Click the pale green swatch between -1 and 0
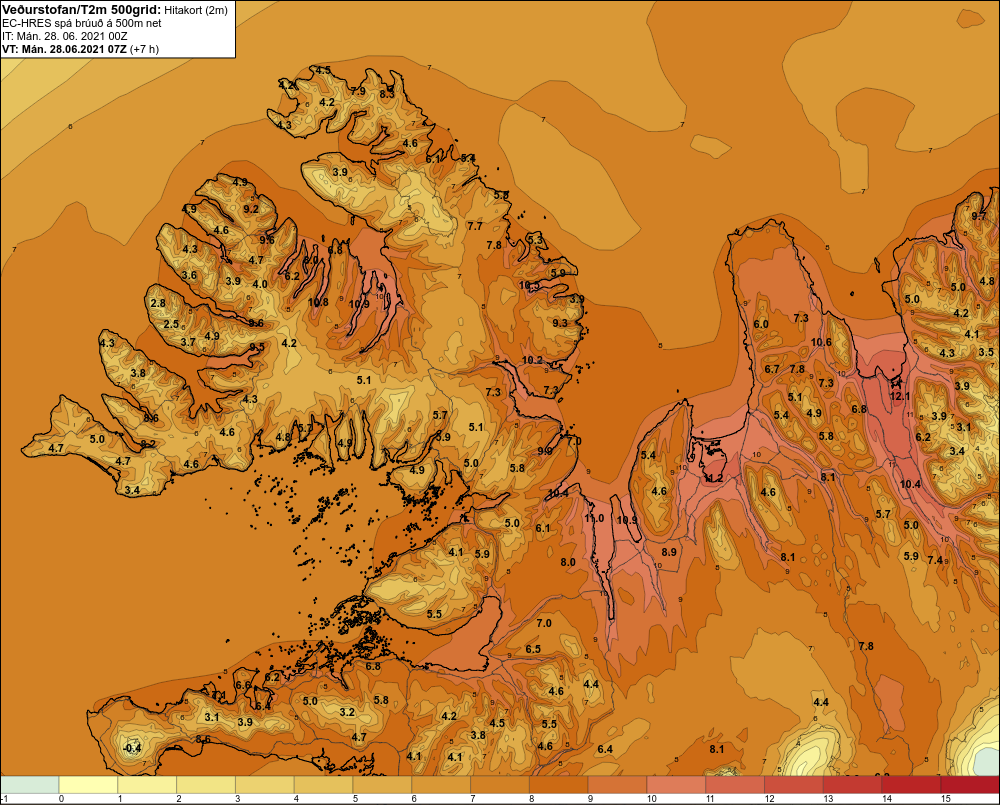Viewport: 1000px width, 805px height. pyautogui.click(x=29, y=784)
